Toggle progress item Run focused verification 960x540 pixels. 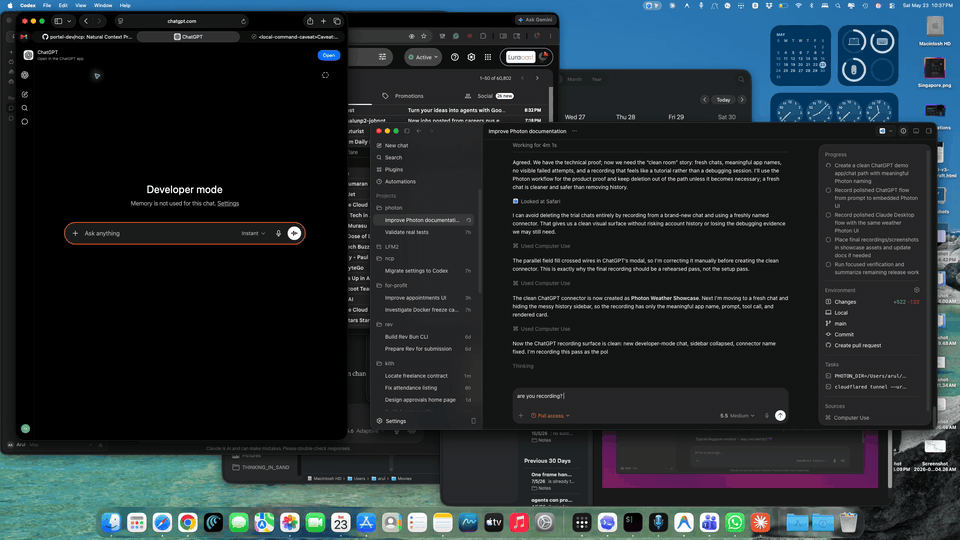tap(828, 264)
